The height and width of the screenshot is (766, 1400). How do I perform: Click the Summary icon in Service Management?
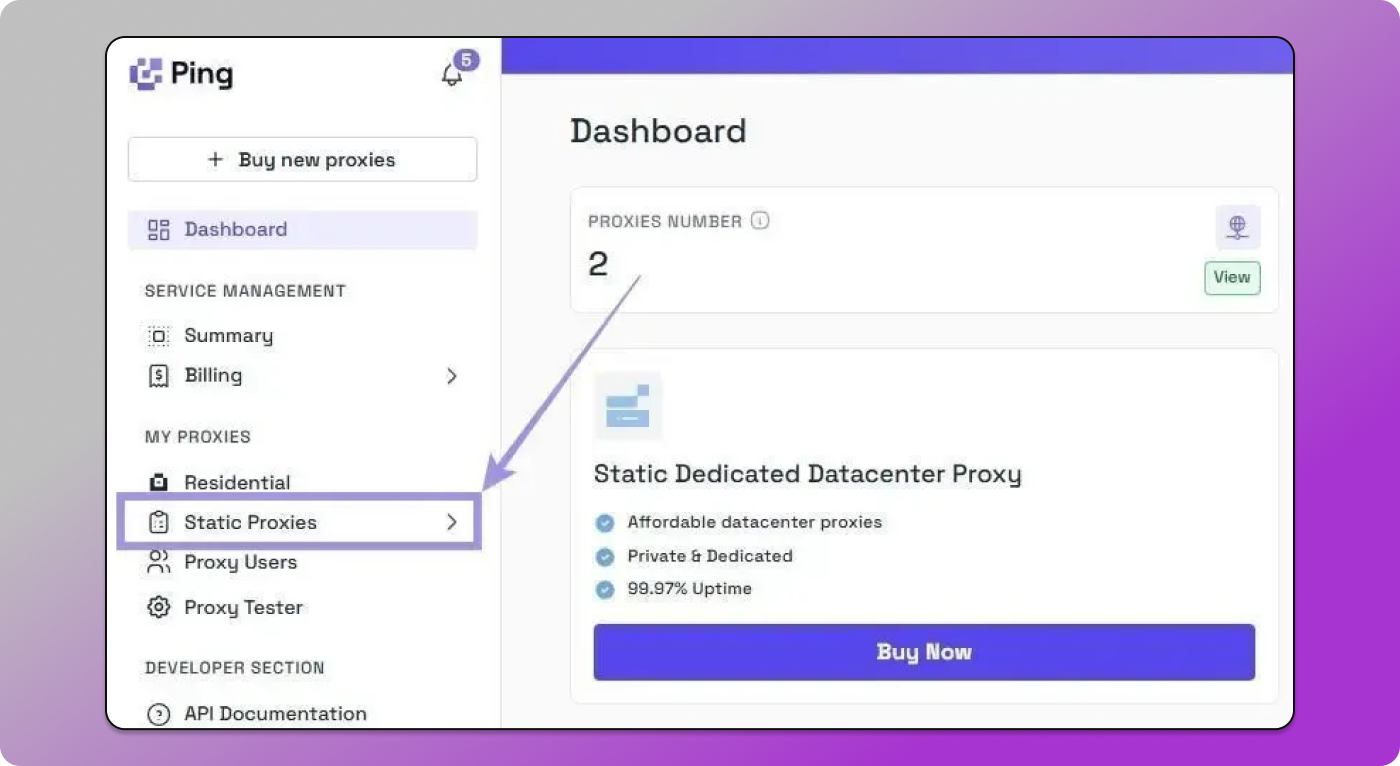(x=158, y=336)
